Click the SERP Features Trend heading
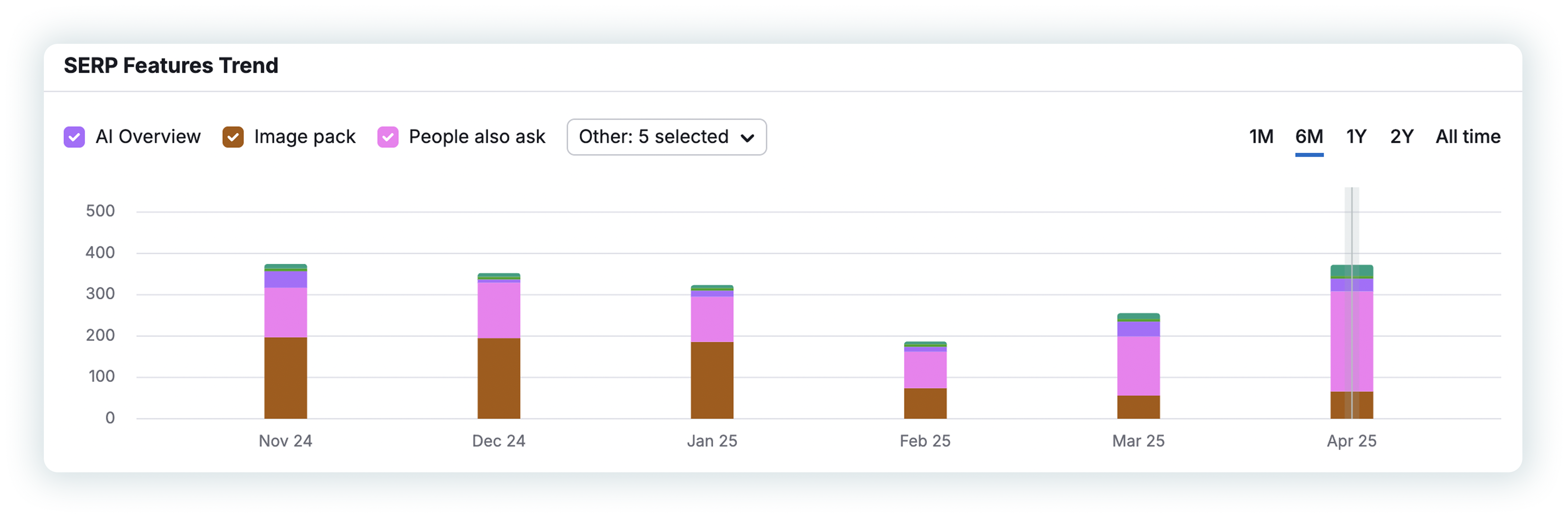This screenshot has width=1568, height=518. [171, 66]
